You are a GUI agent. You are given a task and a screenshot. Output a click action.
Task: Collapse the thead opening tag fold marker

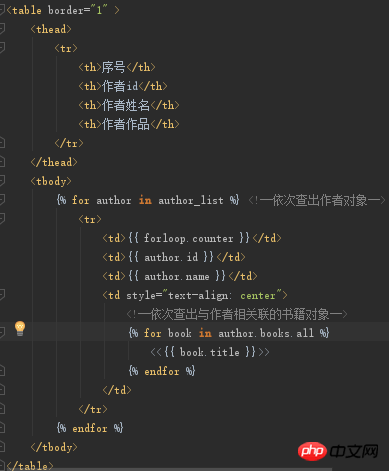pyautogui.click(x=2, y=29)
